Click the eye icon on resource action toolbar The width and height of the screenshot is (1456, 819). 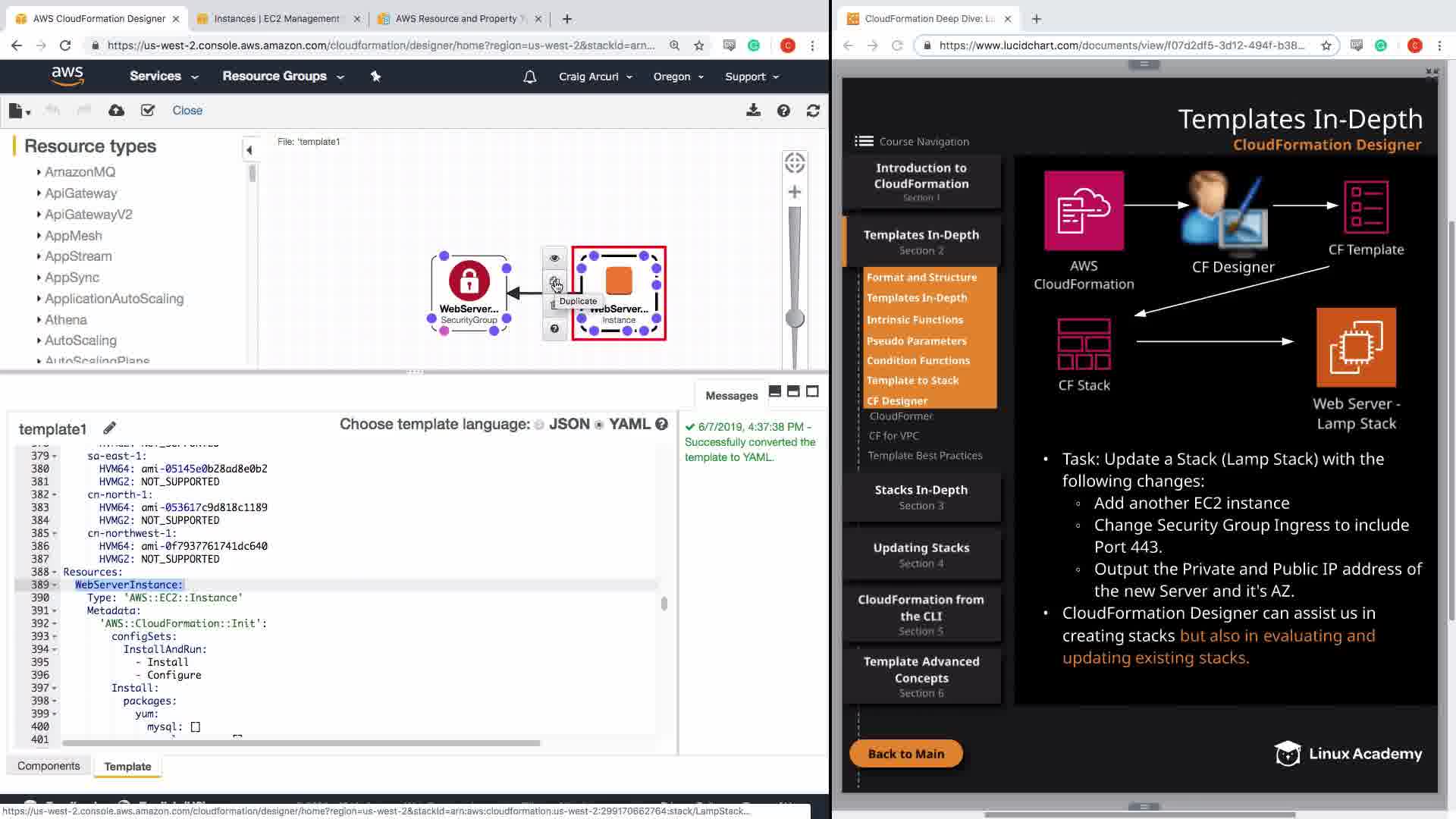click(x=554, y=258)
